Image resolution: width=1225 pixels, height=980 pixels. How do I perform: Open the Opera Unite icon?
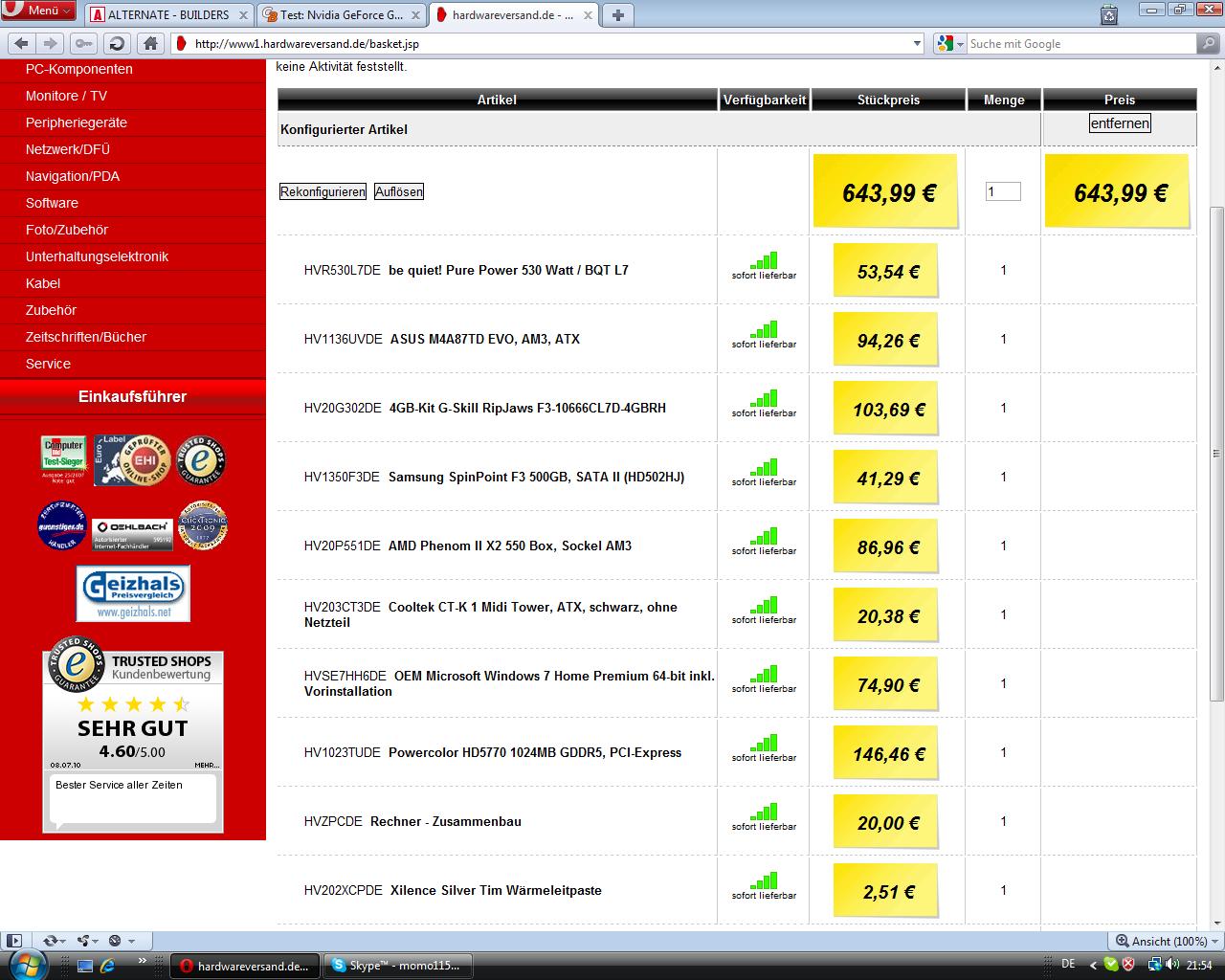(x=86, y=941)
